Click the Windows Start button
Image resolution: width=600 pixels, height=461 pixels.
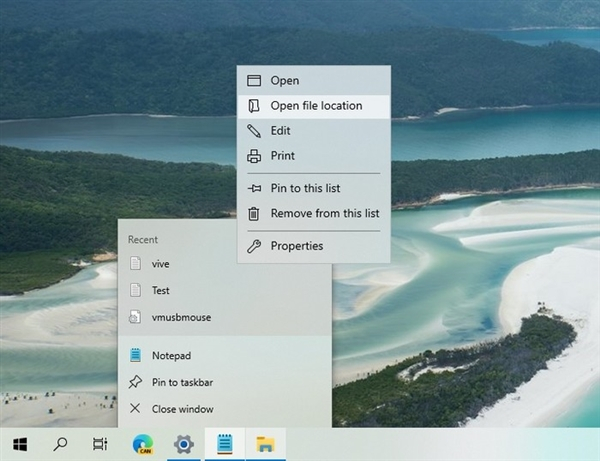[x=20, y=443]
